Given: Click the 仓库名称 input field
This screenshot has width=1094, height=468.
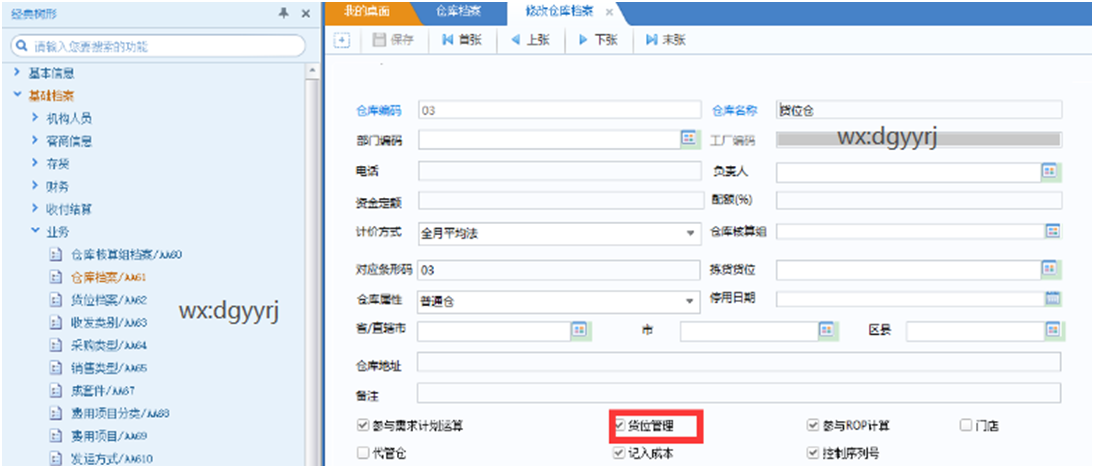Looking at the screenshot, I should coord(918,110).
